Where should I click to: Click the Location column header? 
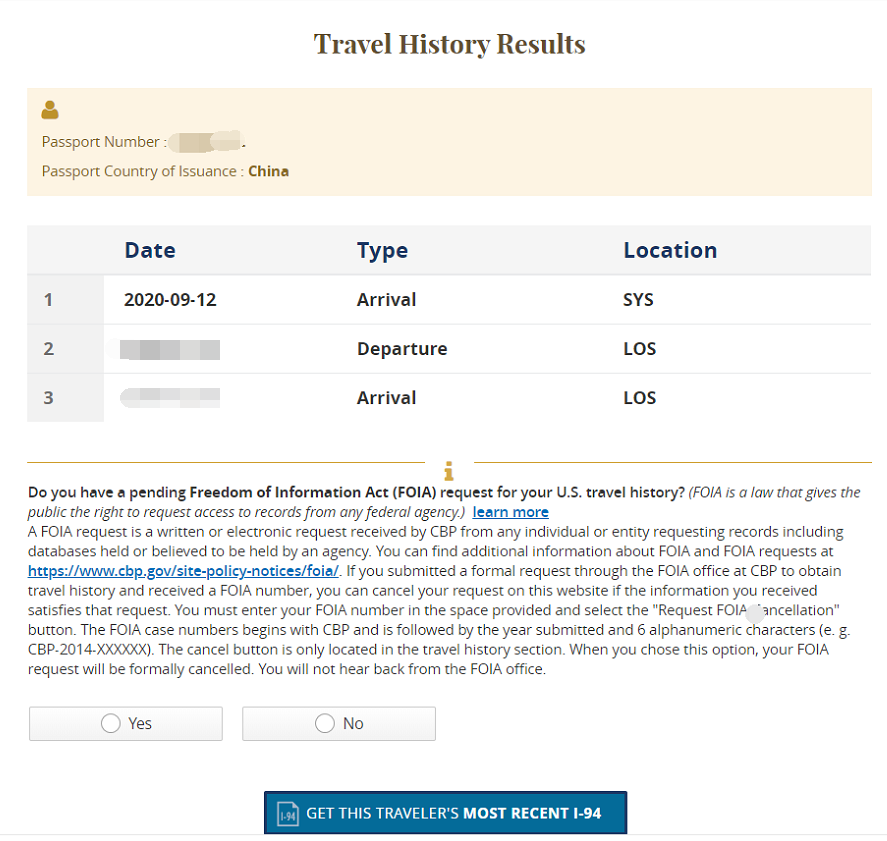pos(670,250)
